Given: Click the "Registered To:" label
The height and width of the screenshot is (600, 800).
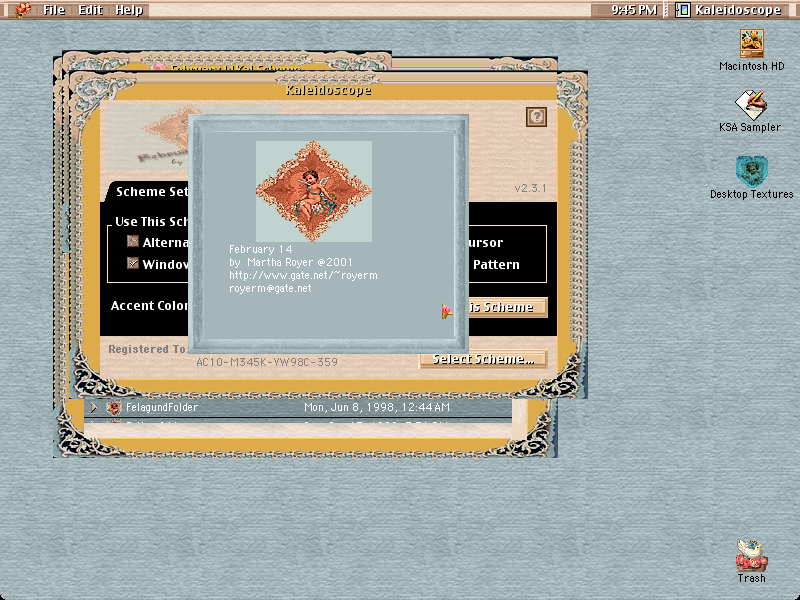Looking at the screenshot, I should [148, 349].
